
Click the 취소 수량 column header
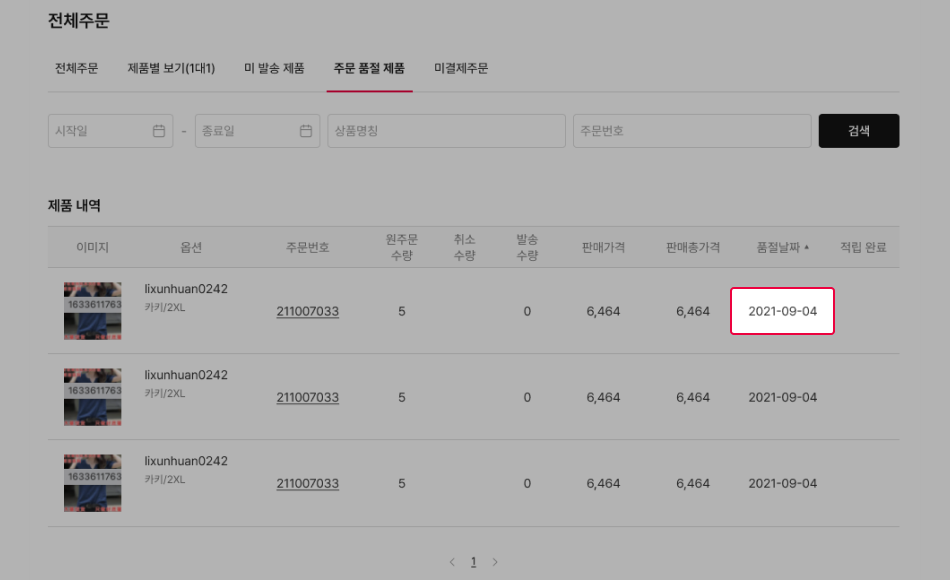point(464,247)
